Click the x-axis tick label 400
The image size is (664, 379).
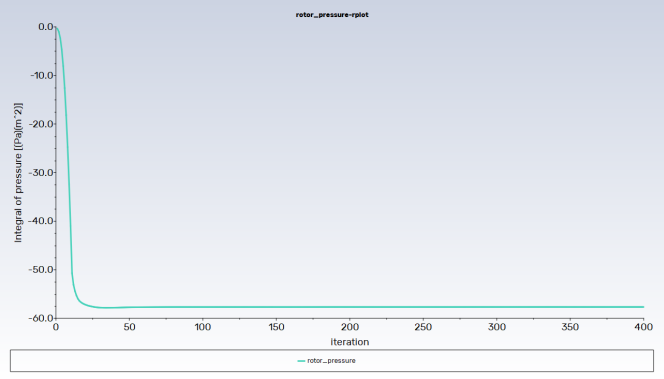click(x=644, y=327)
